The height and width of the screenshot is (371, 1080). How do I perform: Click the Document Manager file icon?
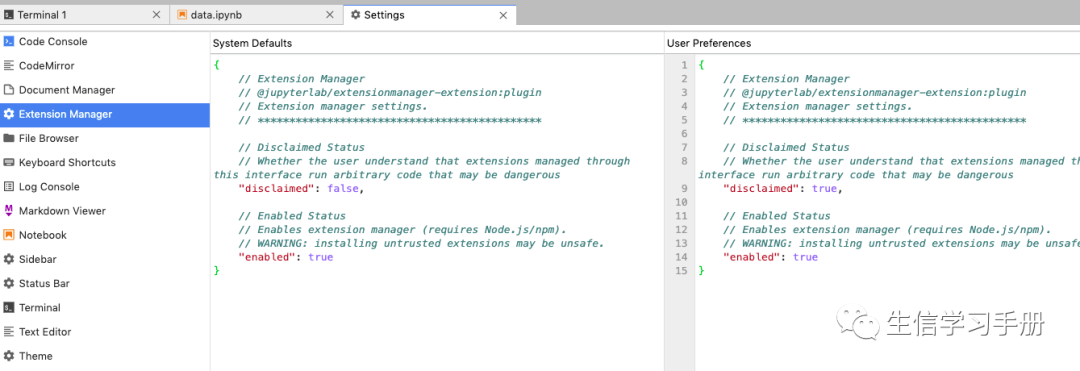click(x=9, y=90)
